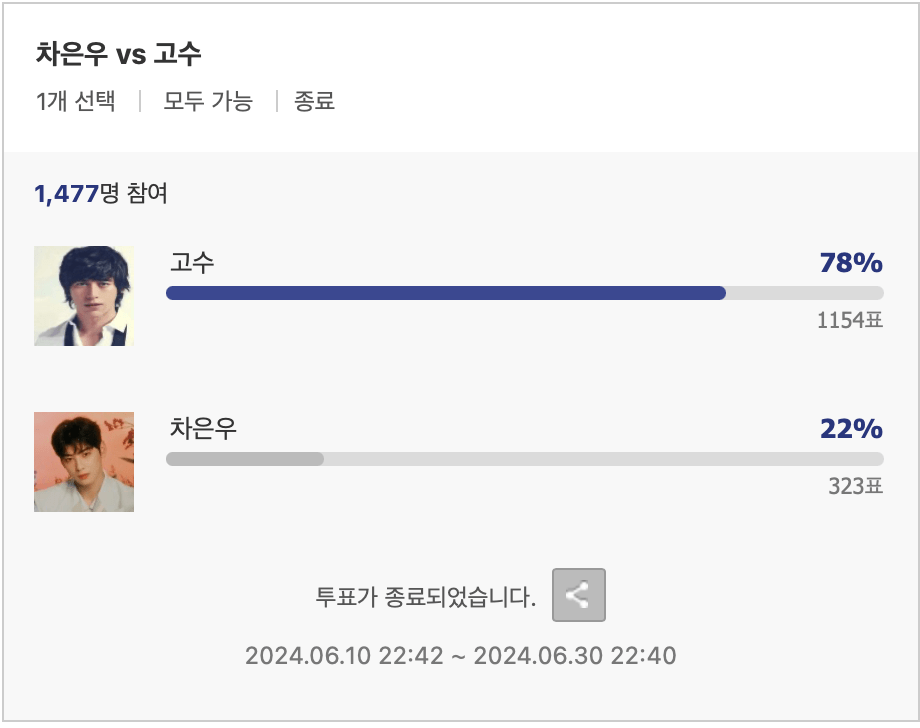Click the 차은우 gray result bar
The height and width of the screenshot is (728, 920).
click(x=244, y=459)
